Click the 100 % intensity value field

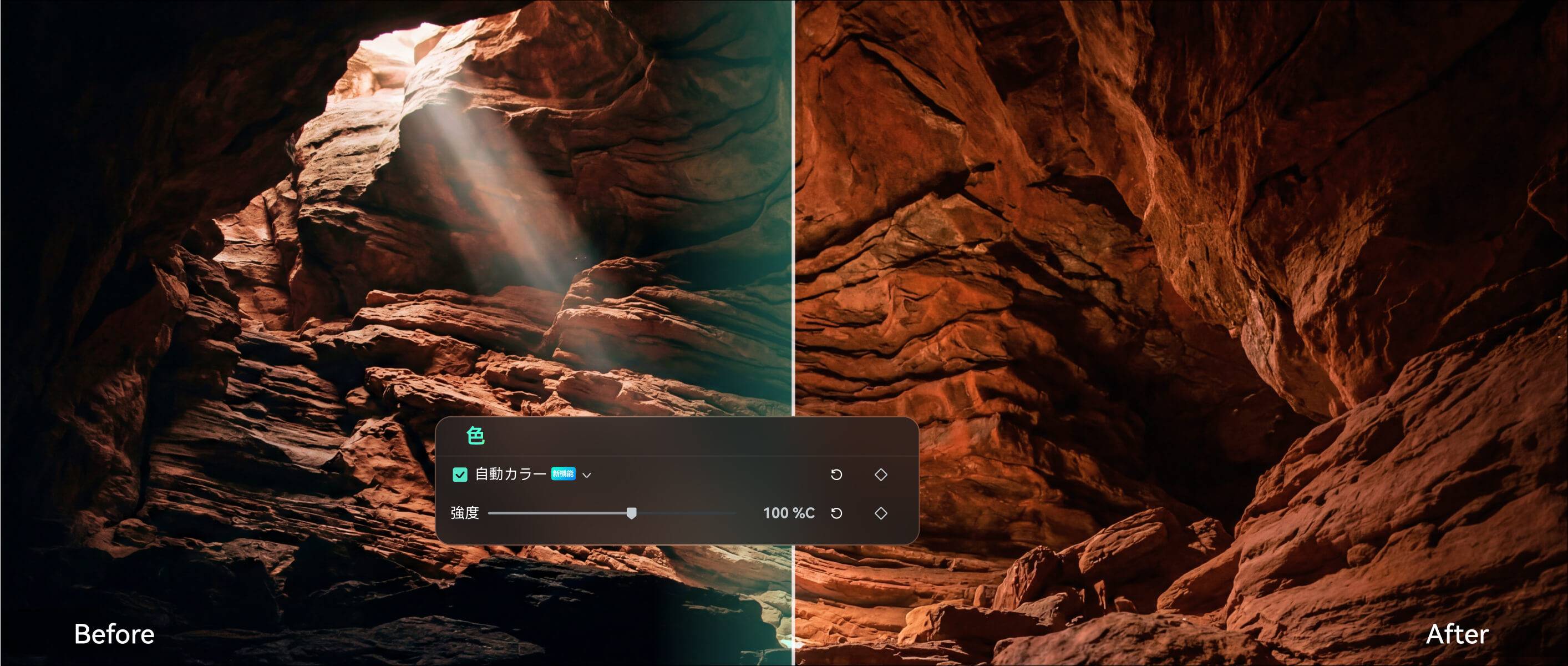[788, 513]
